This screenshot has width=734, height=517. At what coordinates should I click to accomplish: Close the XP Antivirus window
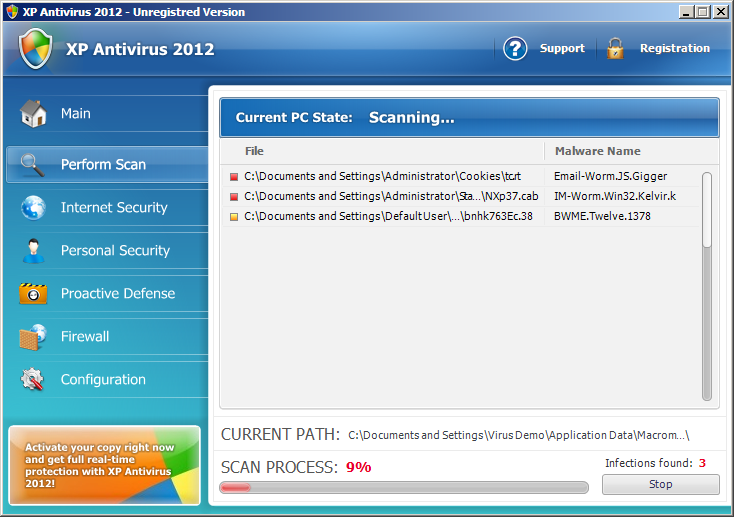[x=720, y=12]
